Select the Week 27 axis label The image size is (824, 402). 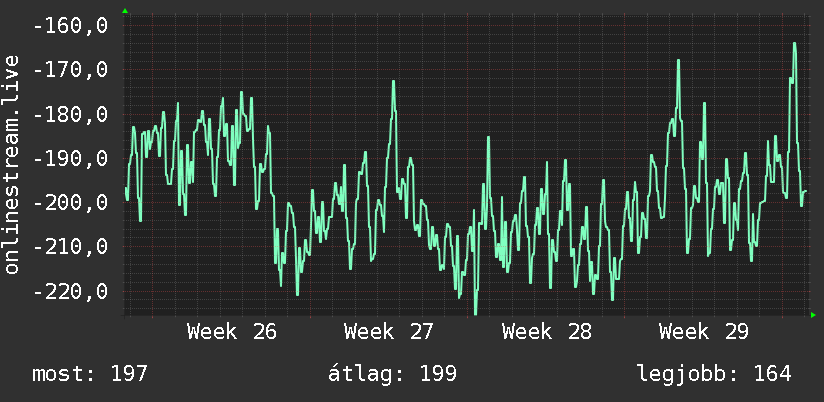click(389, 332)
